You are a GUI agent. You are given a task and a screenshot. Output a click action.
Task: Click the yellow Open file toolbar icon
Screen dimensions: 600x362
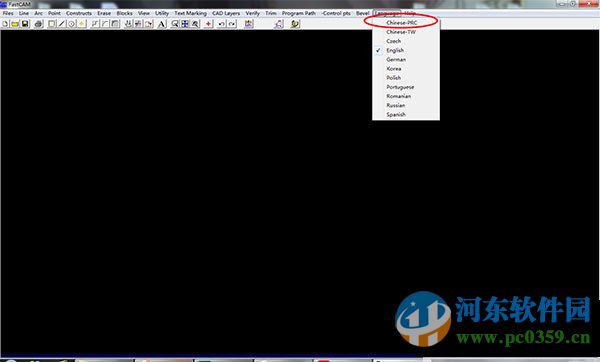click(x=15, y=24)
